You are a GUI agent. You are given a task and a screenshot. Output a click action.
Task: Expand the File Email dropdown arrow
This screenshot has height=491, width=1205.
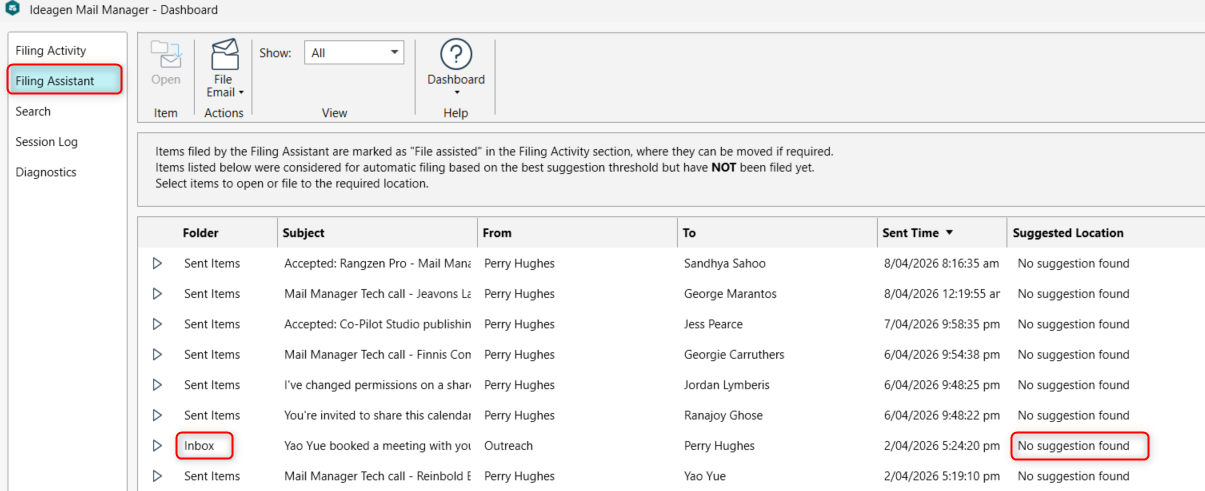(241, 93)
